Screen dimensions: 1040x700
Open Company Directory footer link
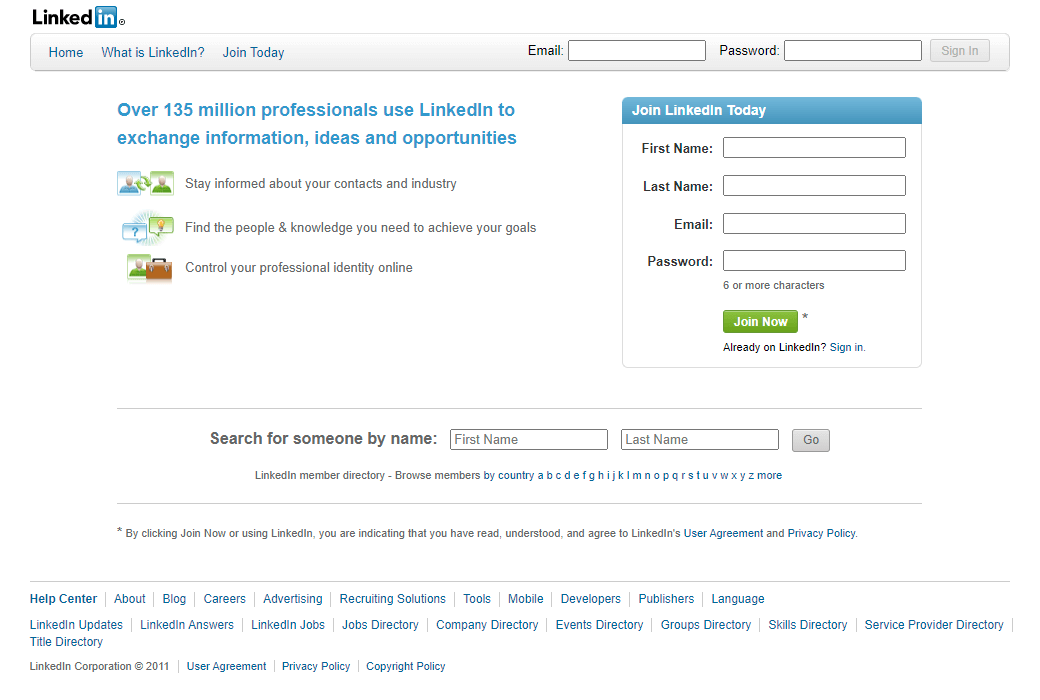pos(487,624)
